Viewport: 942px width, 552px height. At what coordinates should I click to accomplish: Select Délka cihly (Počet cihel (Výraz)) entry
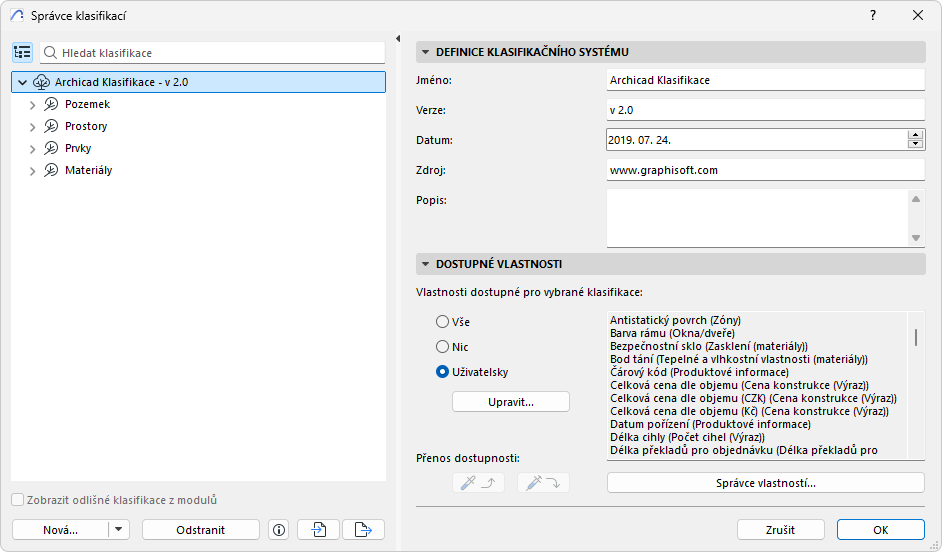(687, 437)
